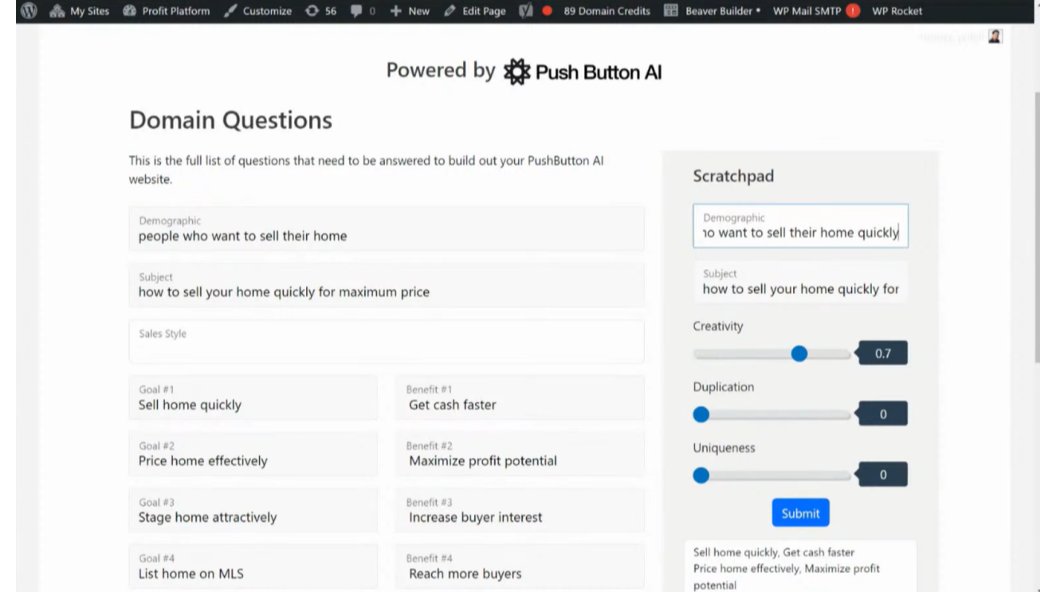
Task: Edit Goal #3 'Stage home attractively' field
Action: pos(253,510)
